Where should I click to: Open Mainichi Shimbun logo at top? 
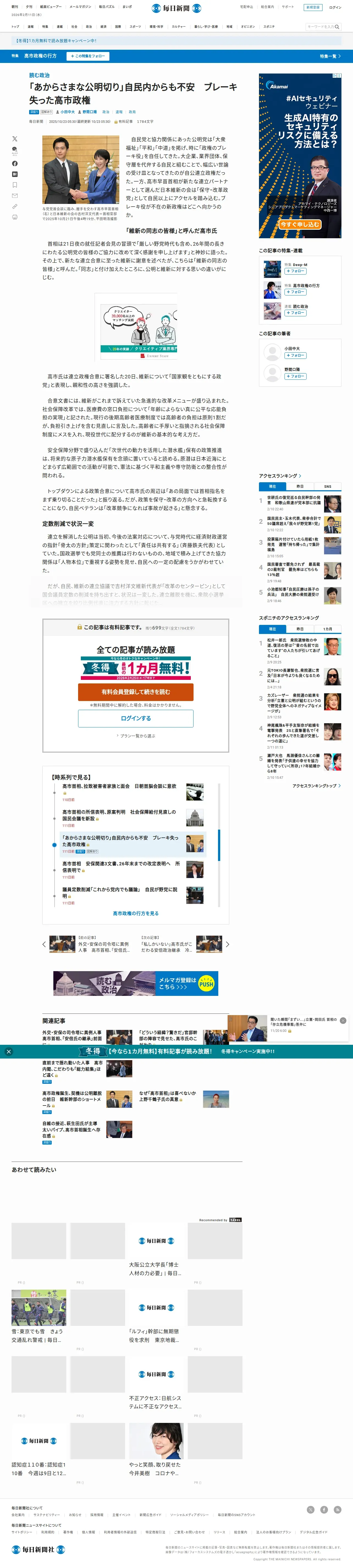point(176,9)
